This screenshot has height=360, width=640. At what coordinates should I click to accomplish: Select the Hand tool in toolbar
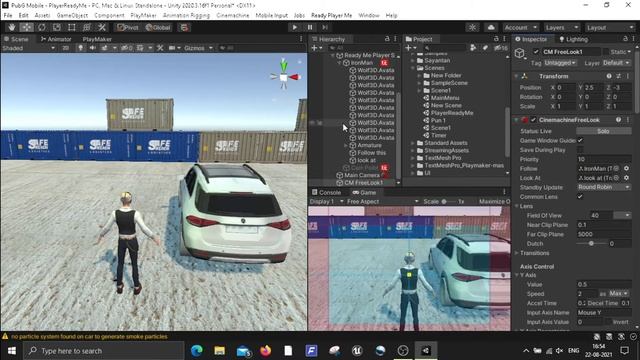(11, 27)
